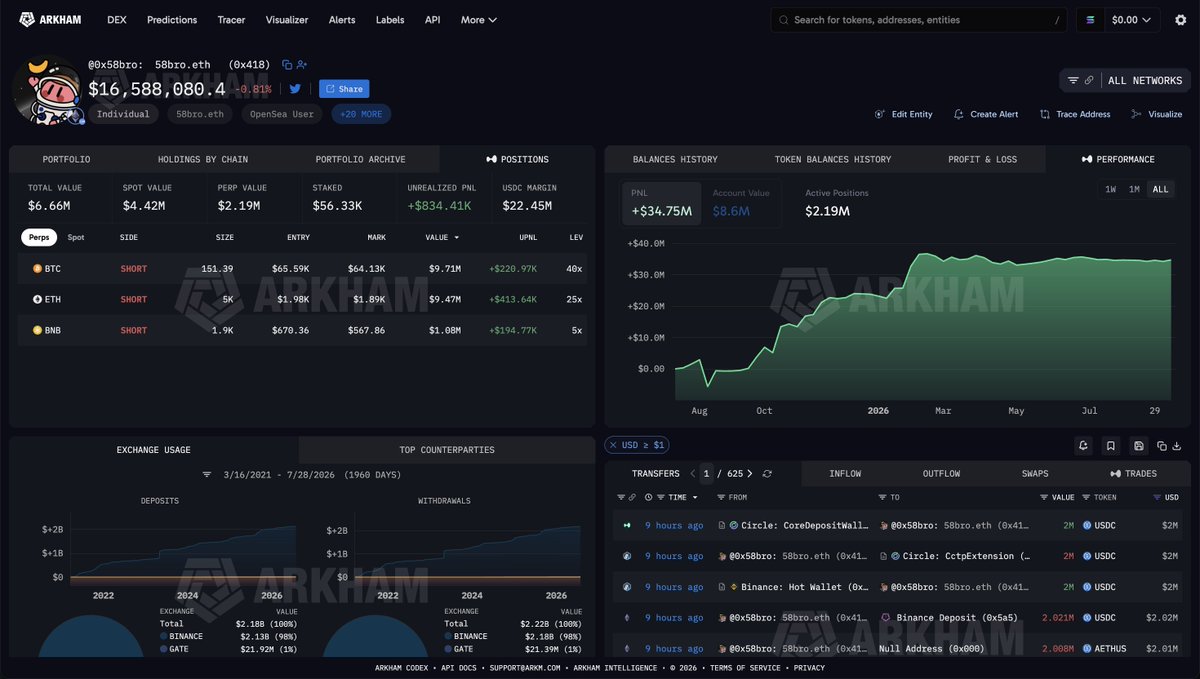Screen dimensions: 1200x679
Task: Click the Visualize graph icon
Action: (1136, 114)
